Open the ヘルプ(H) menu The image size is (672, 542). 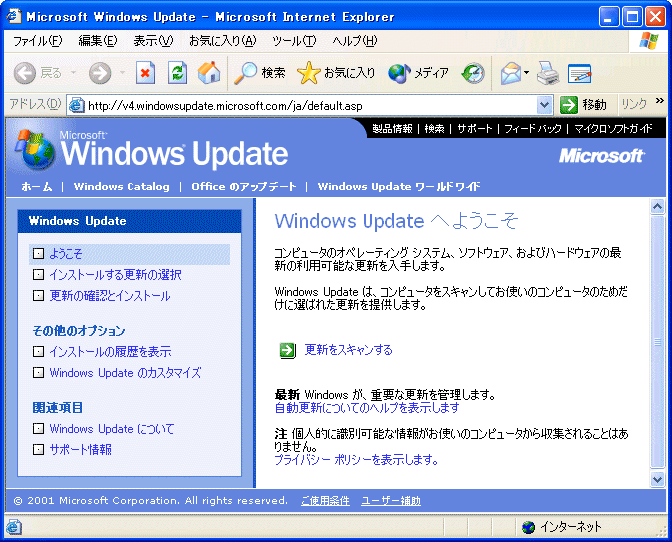[x=355, y=41]
